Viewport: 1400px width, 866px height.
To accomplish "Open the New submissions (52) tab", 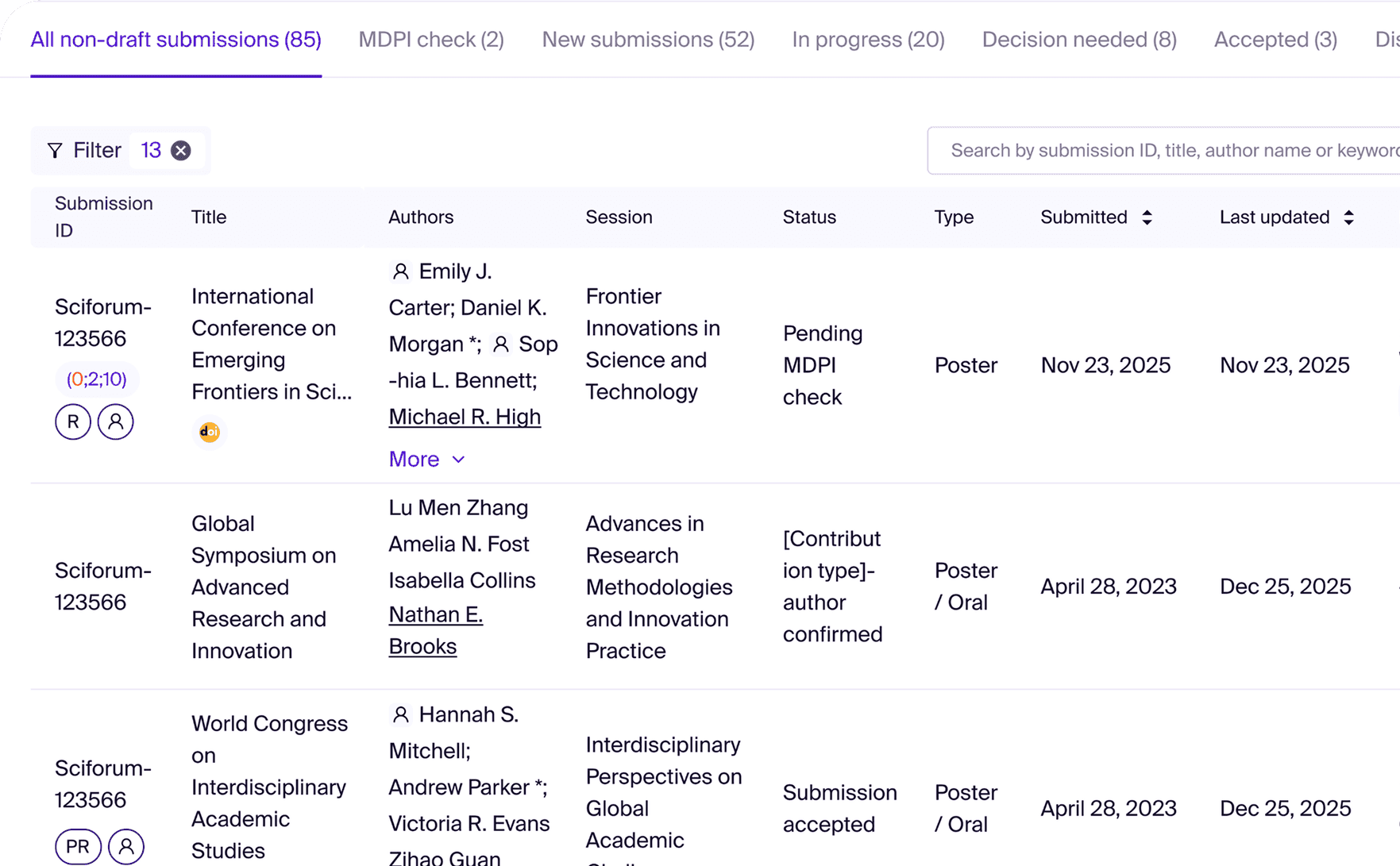I will 648,40.
